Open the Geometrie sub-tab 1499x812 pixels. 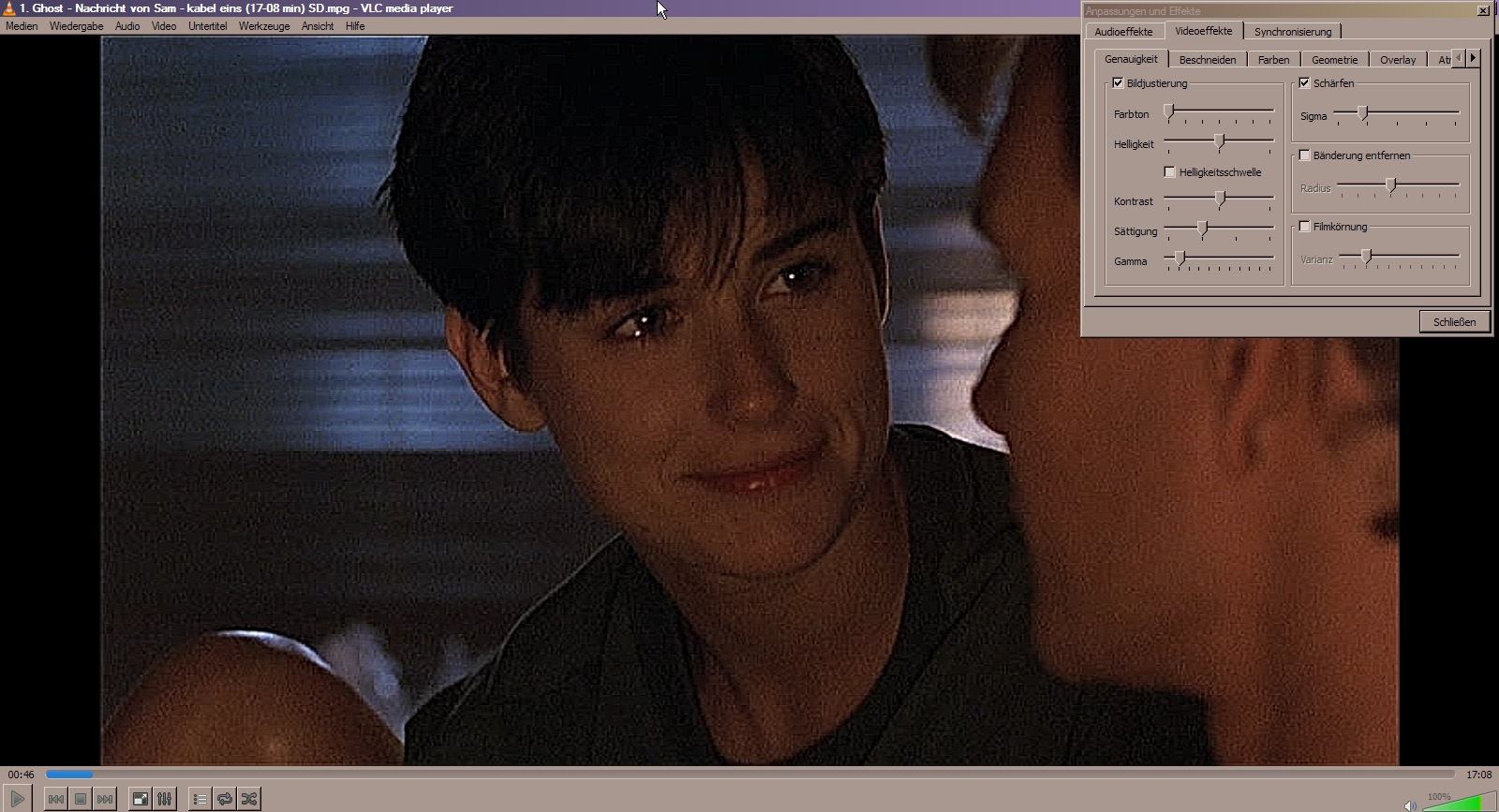pos(1334,60)
